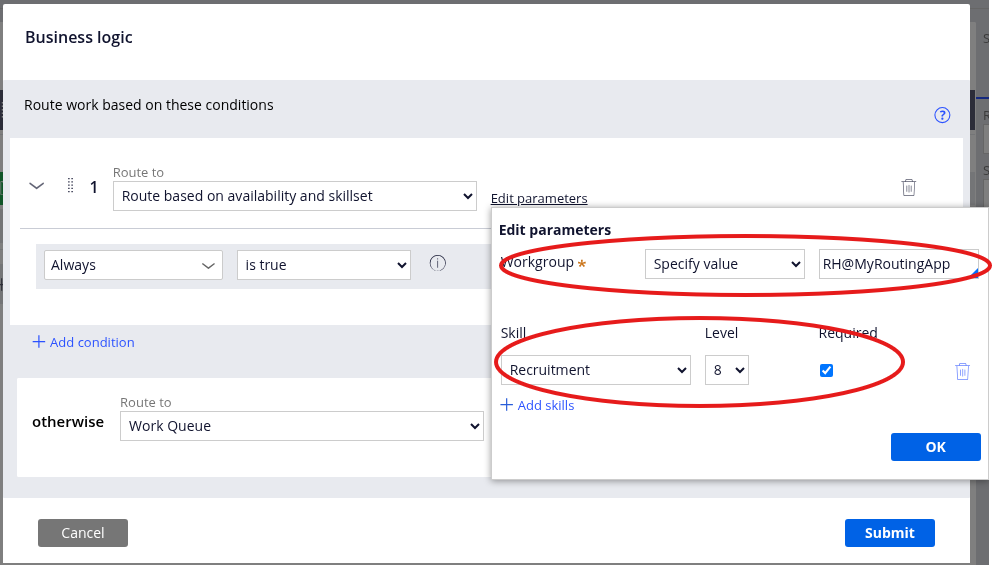Screen dimensions: 992x565
Task: Click the plus icon for Add condition
Action: pyautogui.click(x=39, y=342)
